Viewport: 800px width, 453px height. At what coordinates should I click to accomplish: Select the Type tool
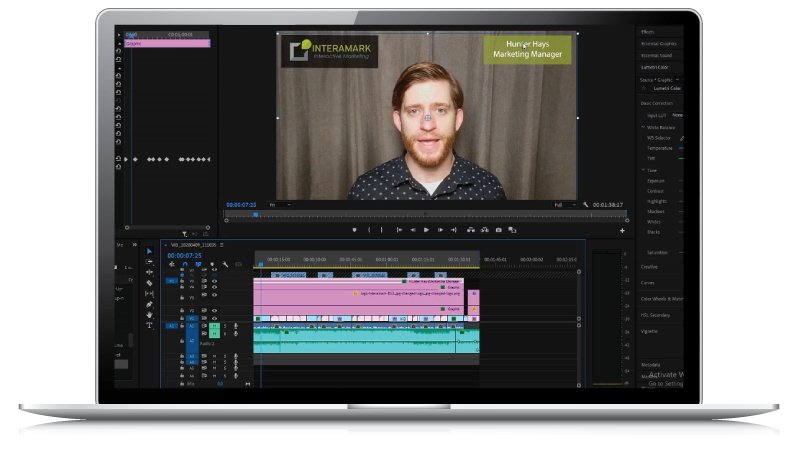[149, 325]
